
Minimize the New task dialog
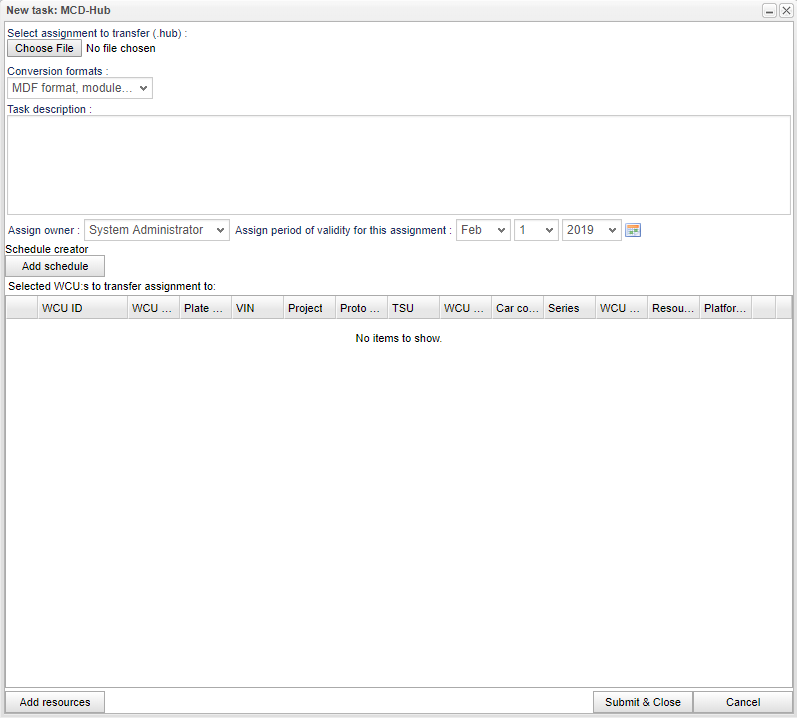click(x=770, y=10)
